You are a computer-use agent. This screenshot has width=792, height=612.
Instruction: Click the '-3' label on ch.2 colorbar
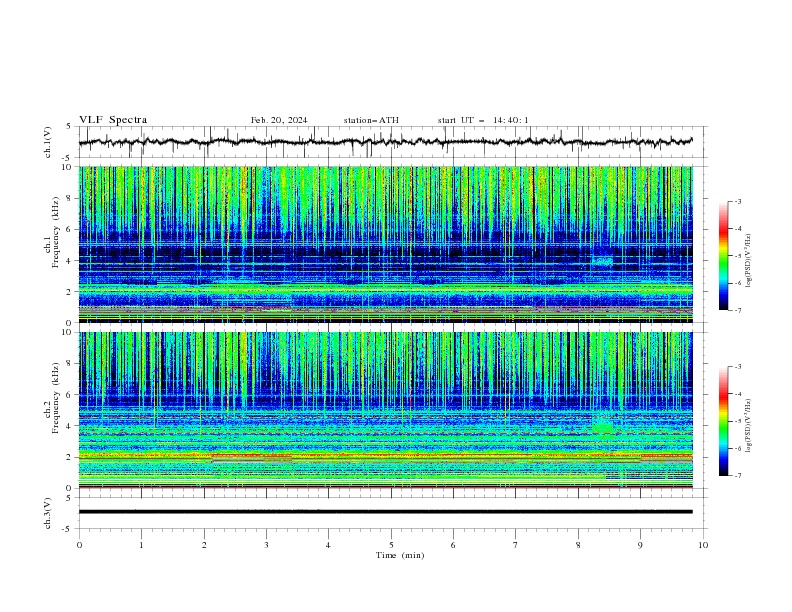738,367
